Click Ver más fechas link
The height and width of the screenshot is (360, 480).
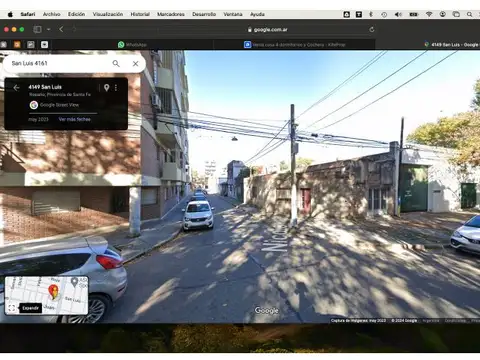click(x=74, y=119)
